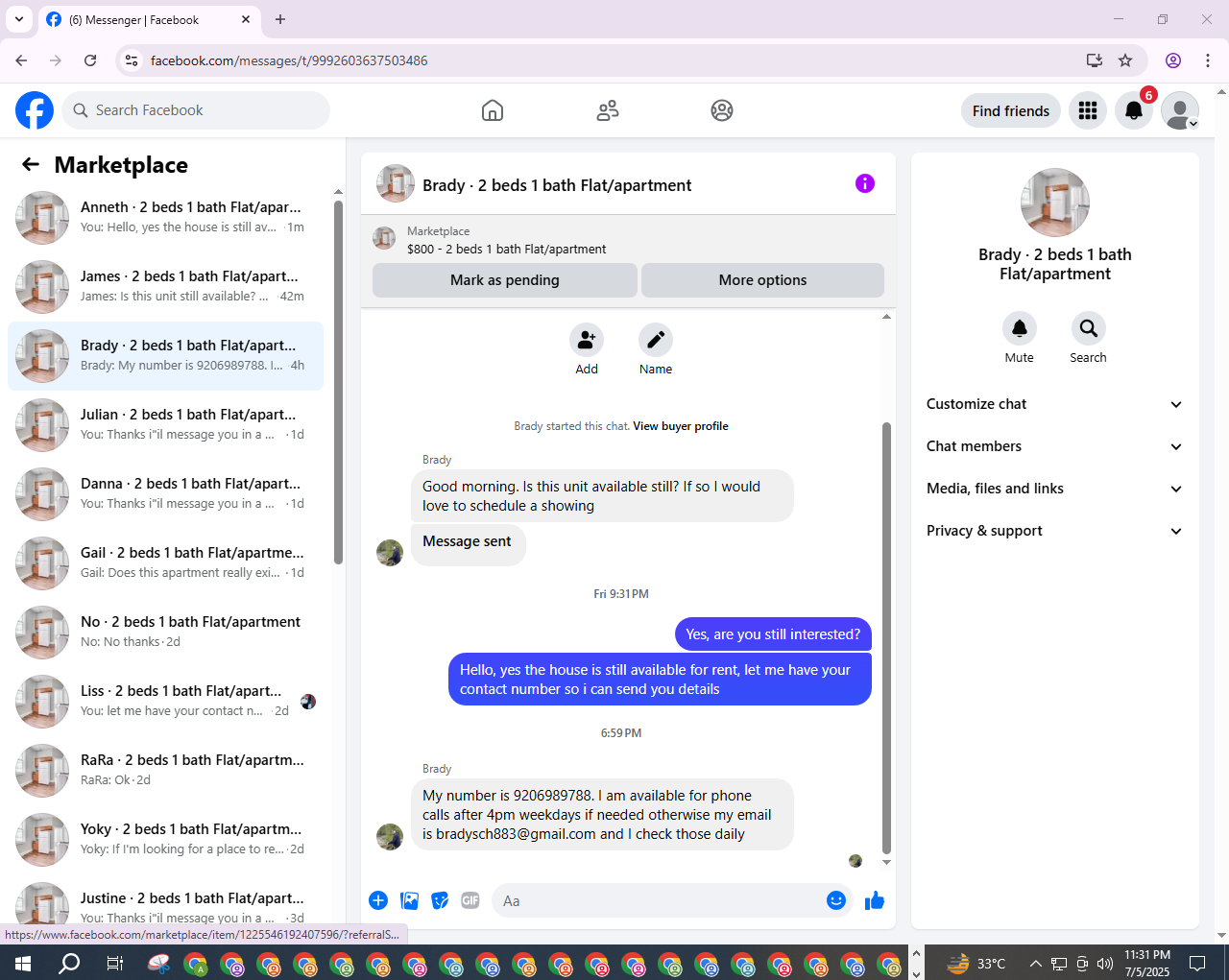Click the Facebook logo icon

tap(35, 110)
